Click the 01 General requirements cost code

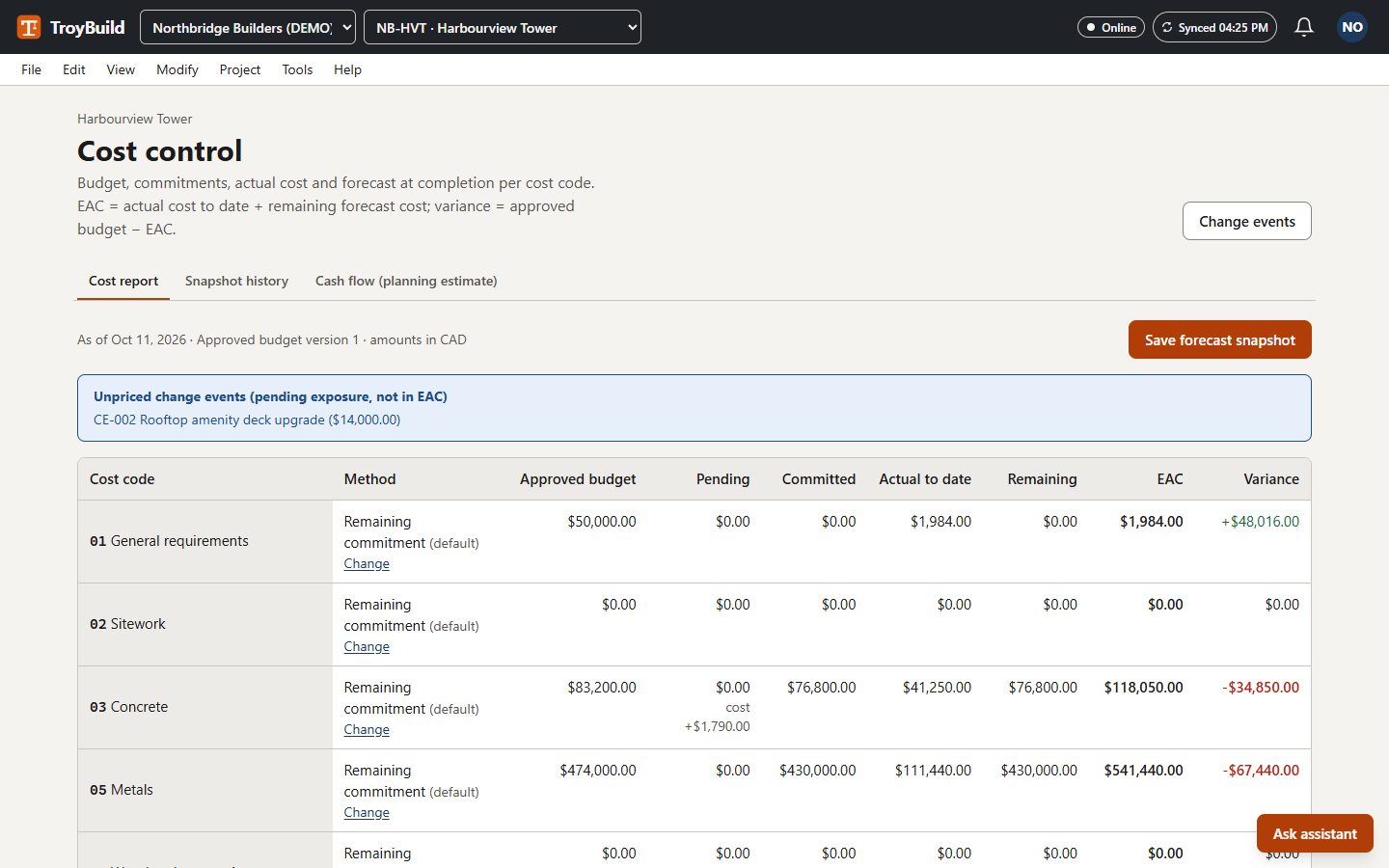(169, 541)
